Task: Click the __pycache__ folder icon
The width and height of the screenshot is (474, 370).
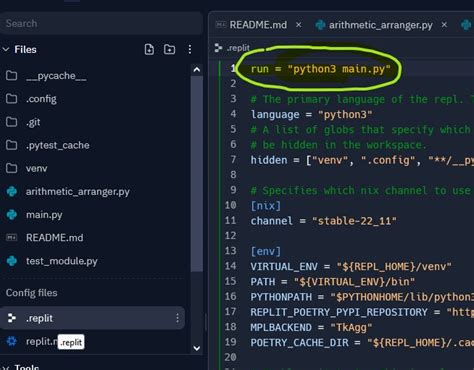Action: 12,76
